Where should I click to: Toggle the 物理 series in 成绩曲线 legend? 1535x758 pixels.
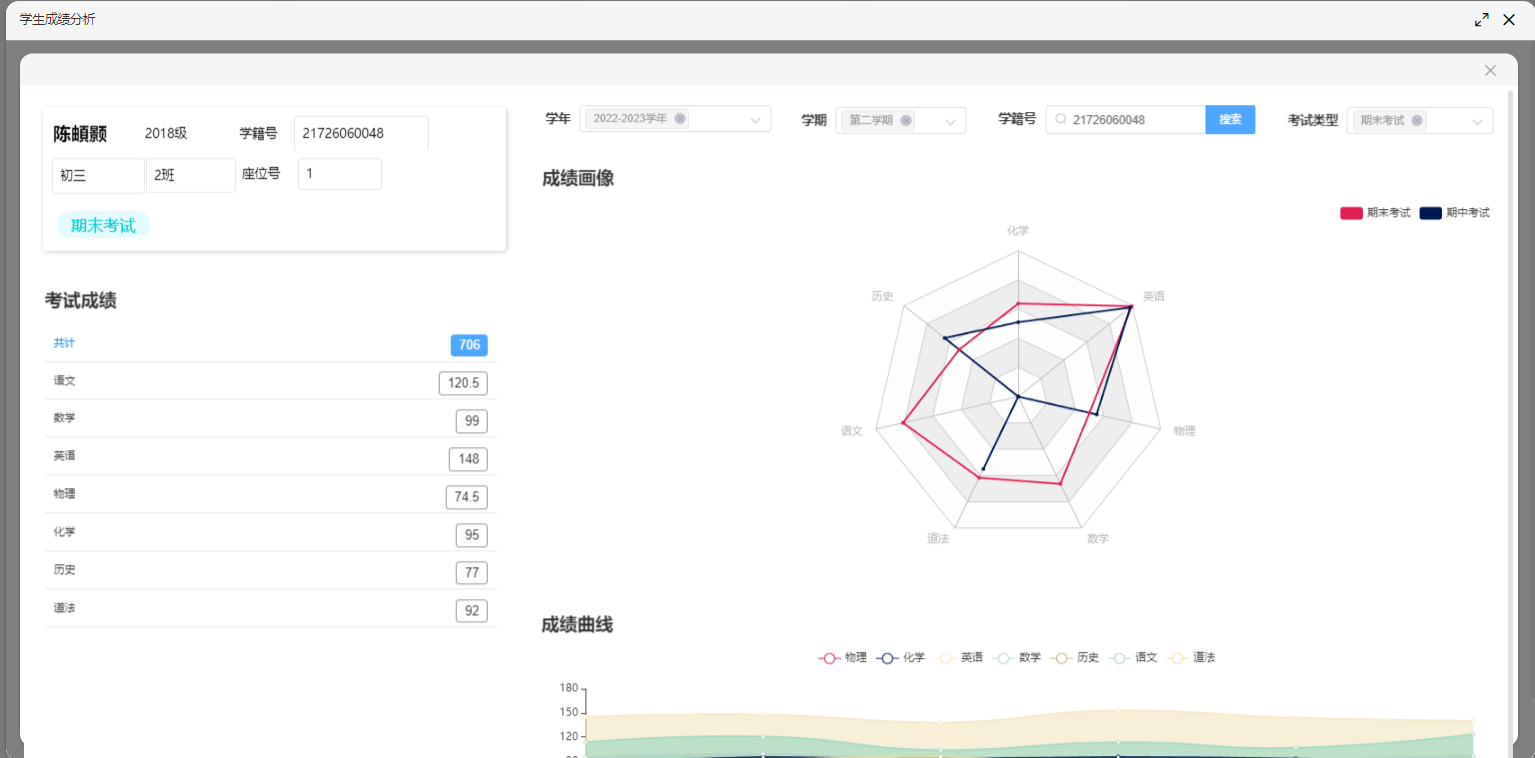842,657
